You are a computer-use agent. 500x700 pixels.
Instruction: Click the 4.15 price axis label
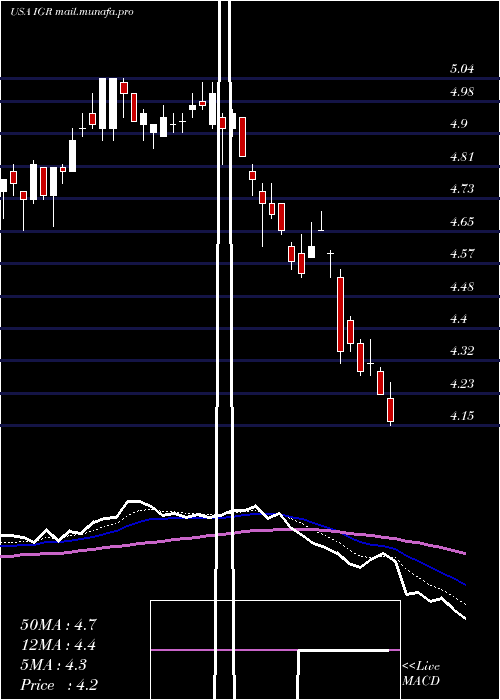pyautogui.click(x=462, y=416)
